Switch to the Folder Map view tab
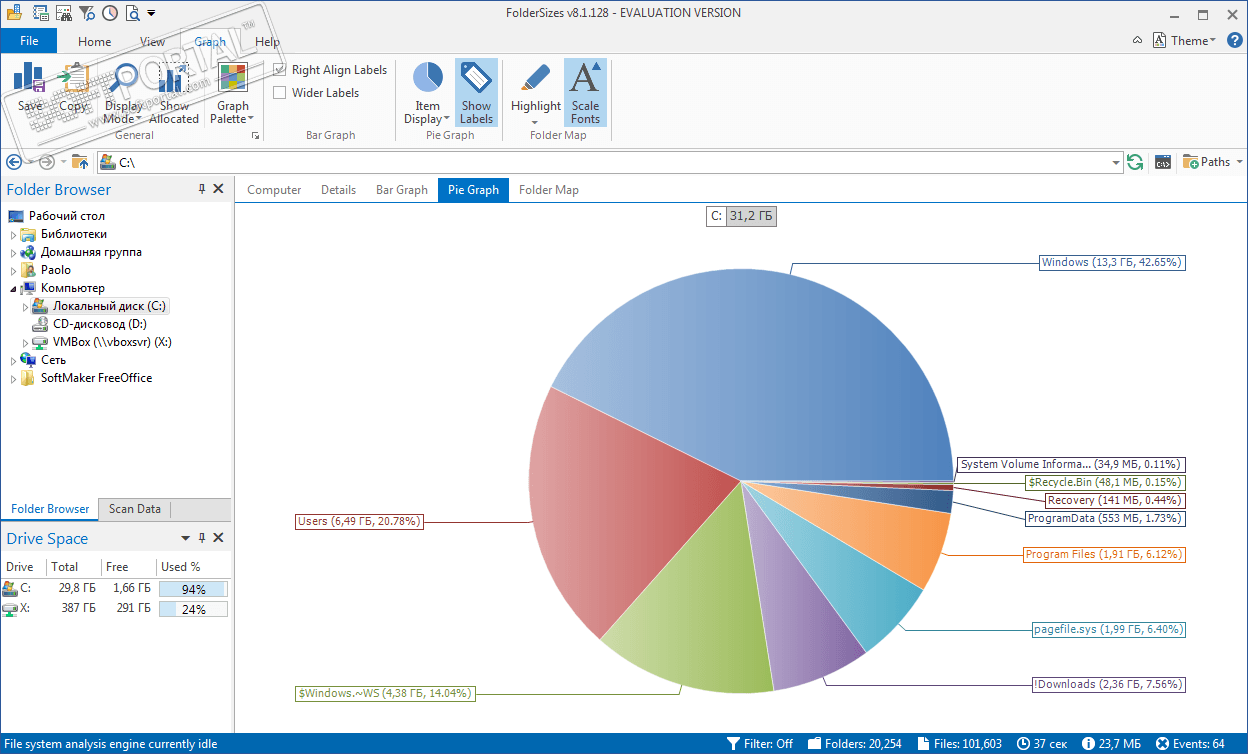 [x=549, y=190]
